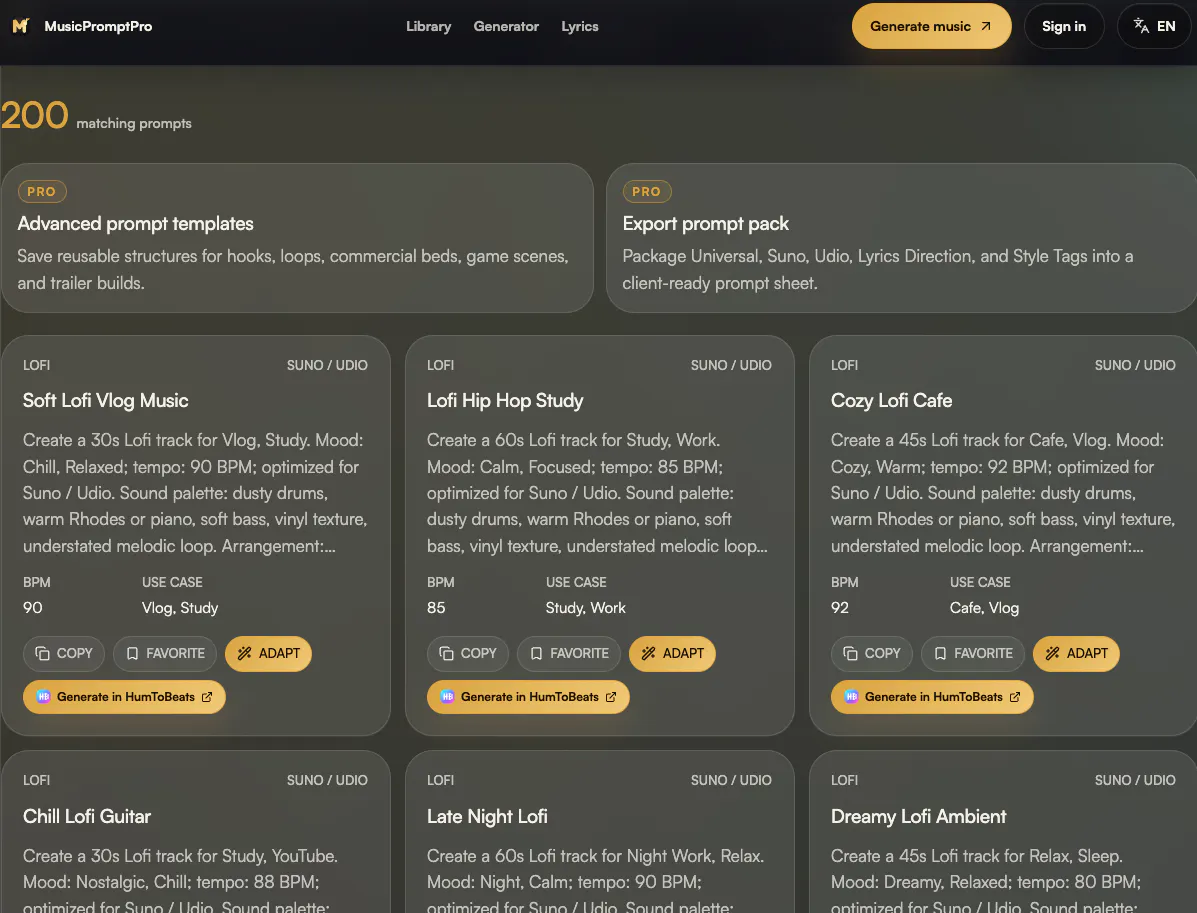
Task: Click LOFI tag on Lofi Hip Hop Study card
Action: pyautogui.click(x=440, y=365)
